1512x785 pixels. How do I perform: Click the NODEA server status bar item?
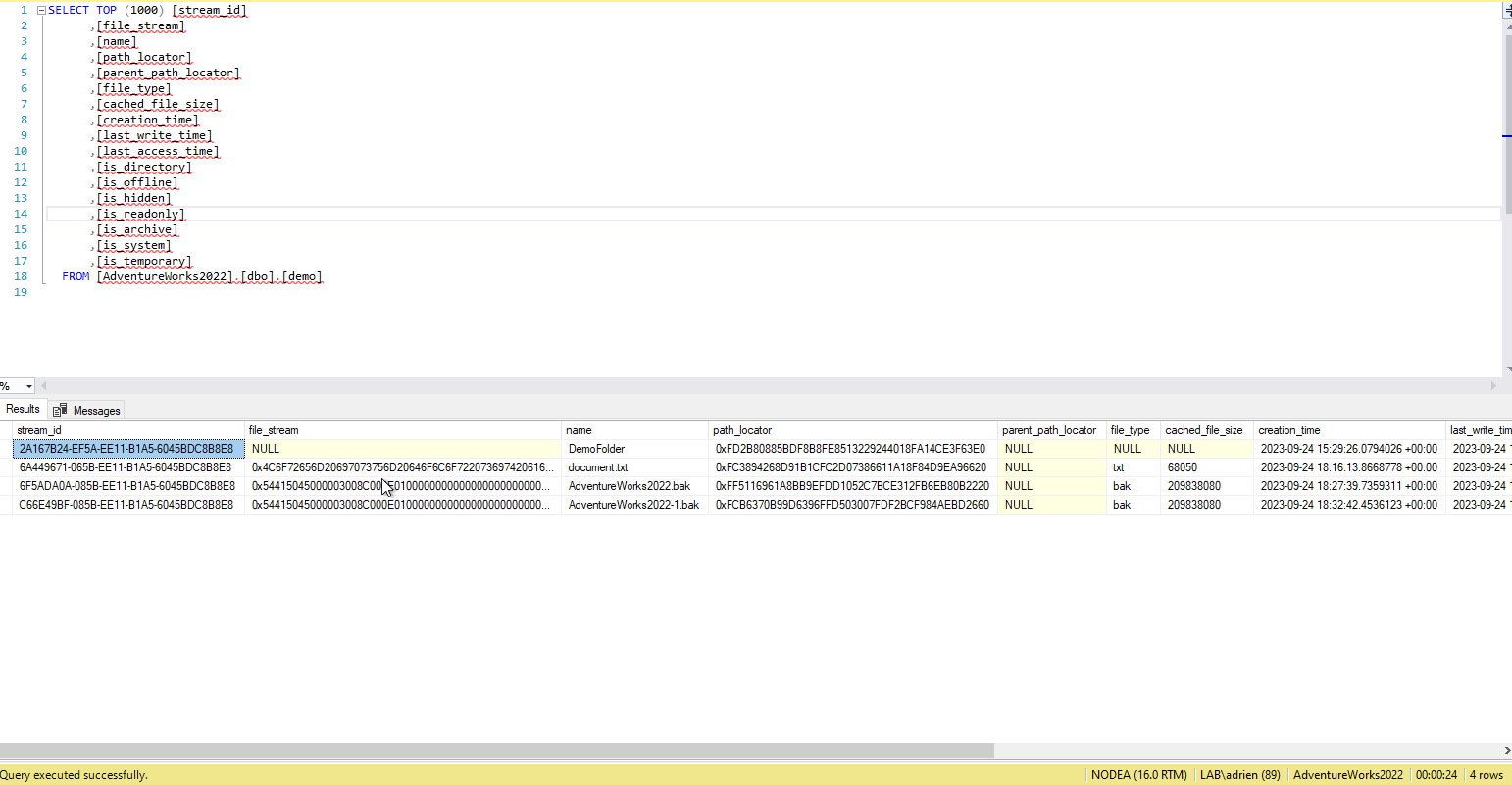tap(1138, 775)
